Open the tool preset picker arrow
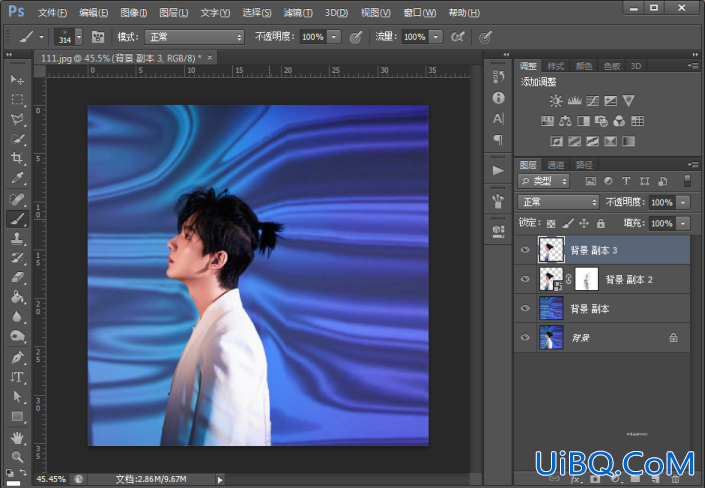The width and height of the screenshot is (705, 488). coord(41,37)
